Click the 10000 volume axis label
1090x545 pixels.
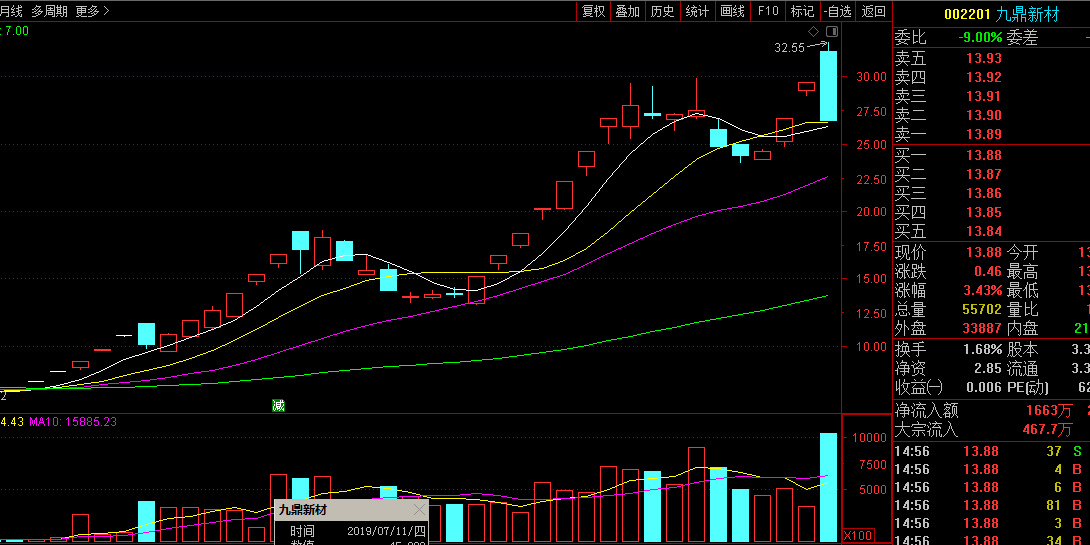tap(870, 438)
